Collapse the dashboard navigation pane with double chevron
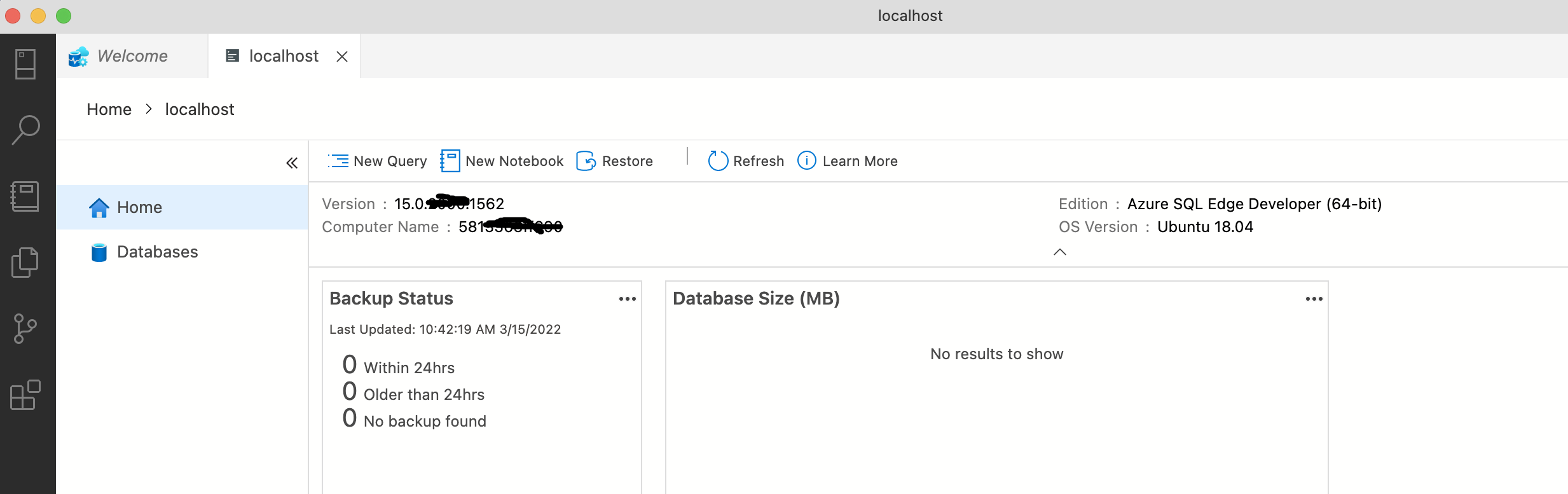This screenshot has width=1568, height=494. coord(292,163)
